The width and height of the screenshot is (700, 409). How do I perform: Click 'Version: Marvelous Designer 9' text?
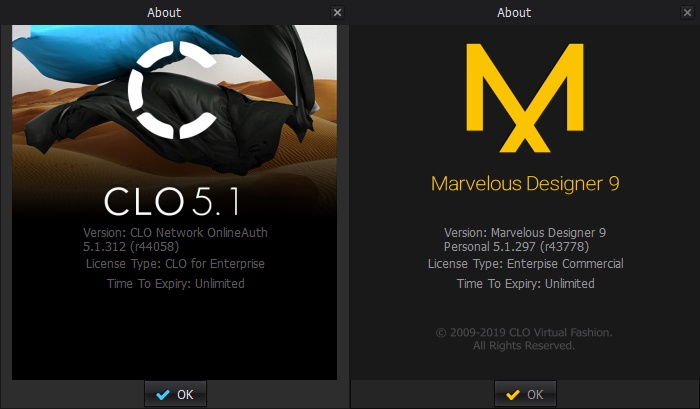(x=525, y=233)
